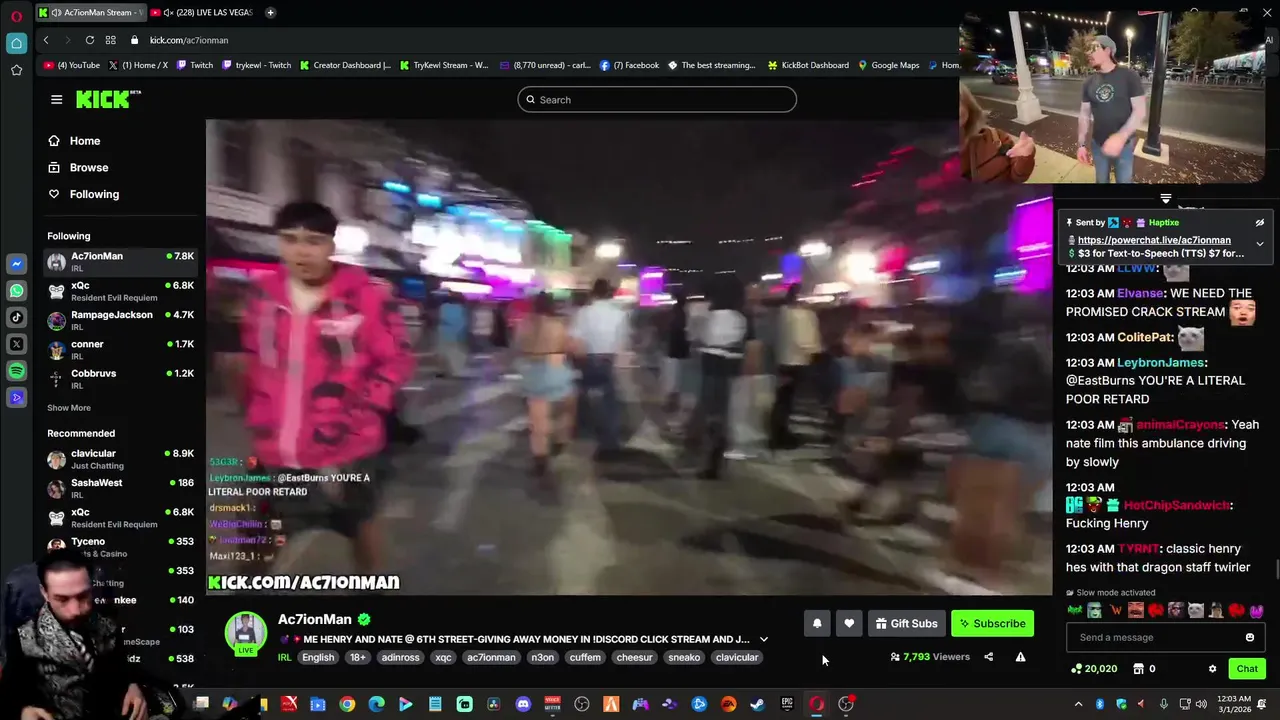This screenshot has height=720, width=1280.
Task: Open Following in the sidebar
Action: (84, 194)
